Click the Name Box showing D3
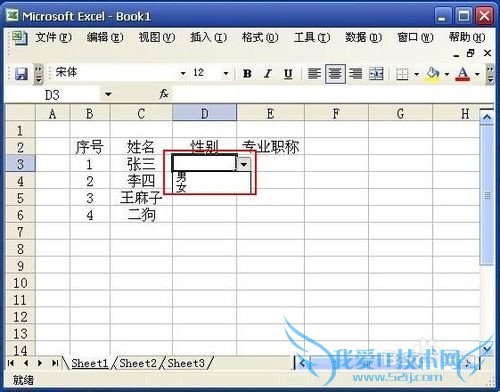500x392 pixels. 53,95
